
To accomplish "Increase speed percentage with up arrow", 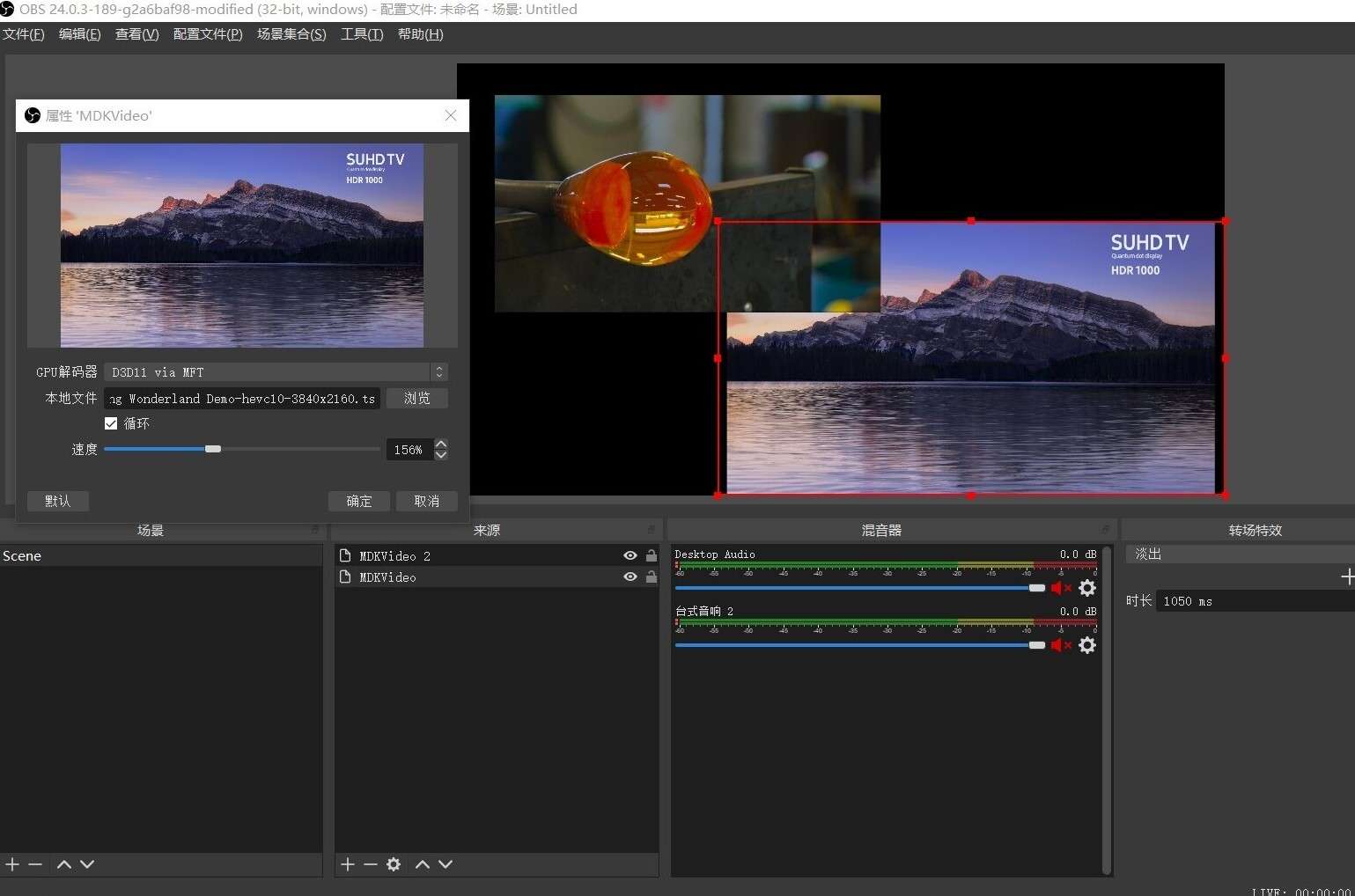I will pos(441,444).
